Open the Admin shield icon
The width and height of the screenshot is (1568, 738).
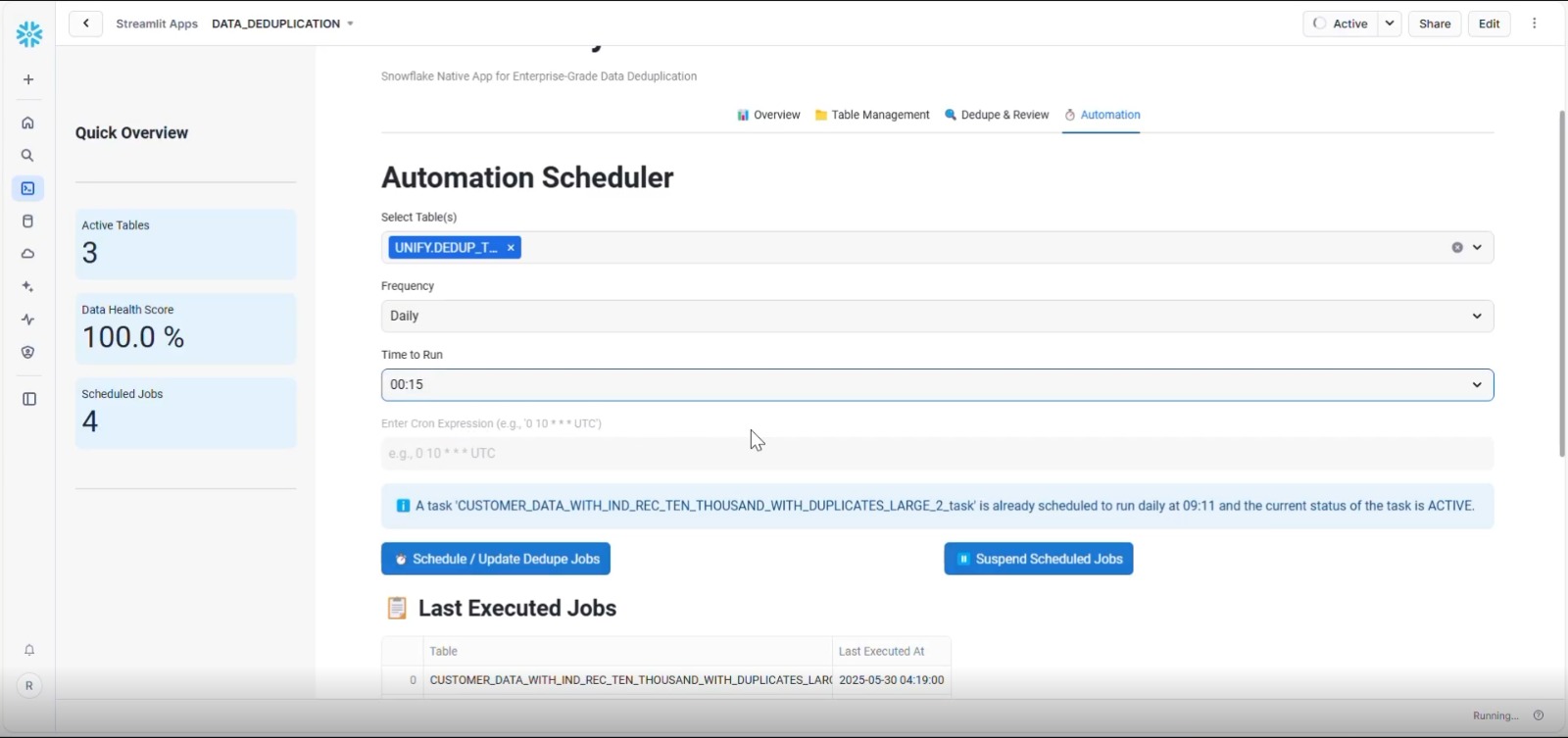tap(28, 353)
